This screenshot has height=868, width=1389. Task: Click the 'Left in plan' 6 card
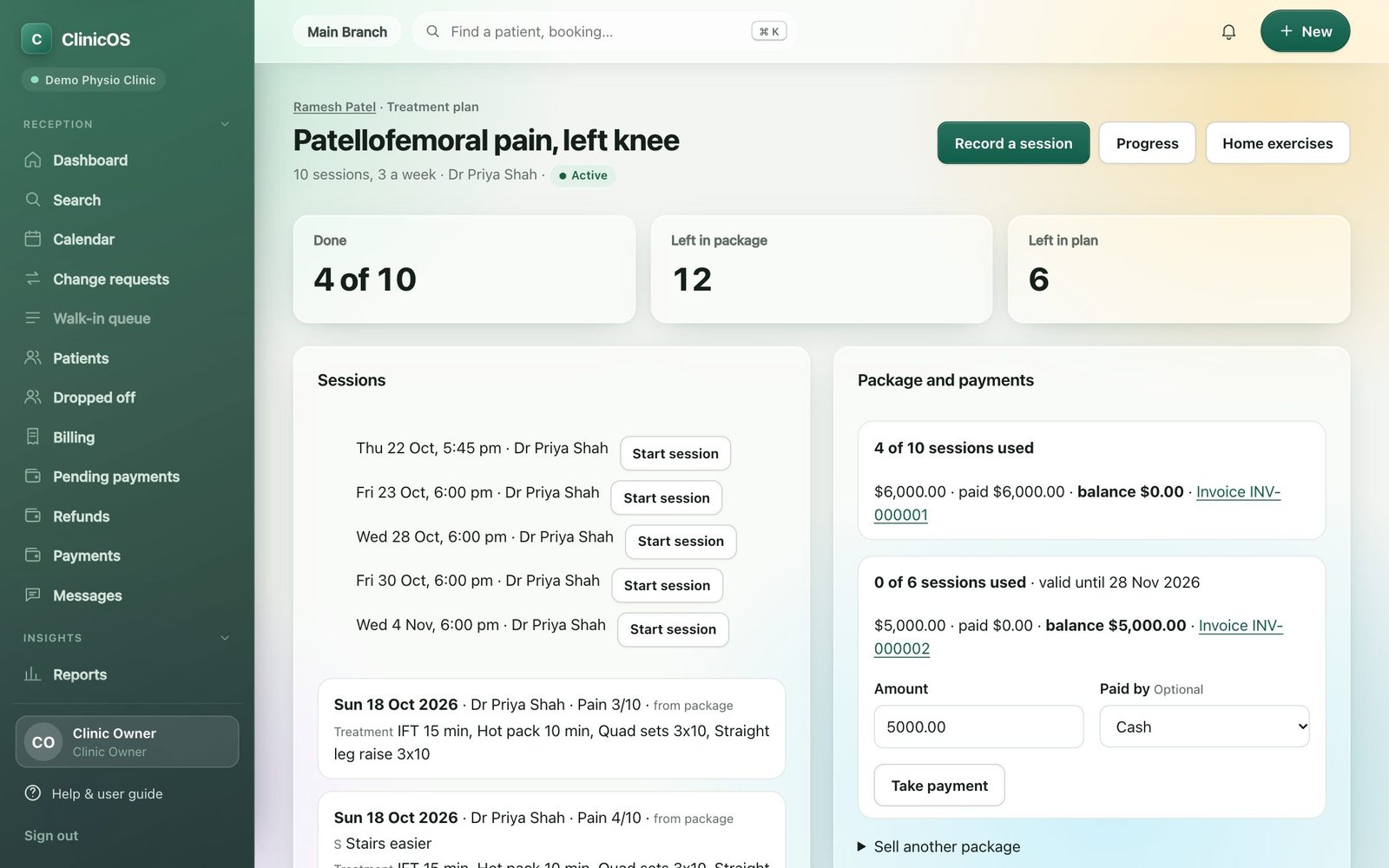tap(1179, 269)
